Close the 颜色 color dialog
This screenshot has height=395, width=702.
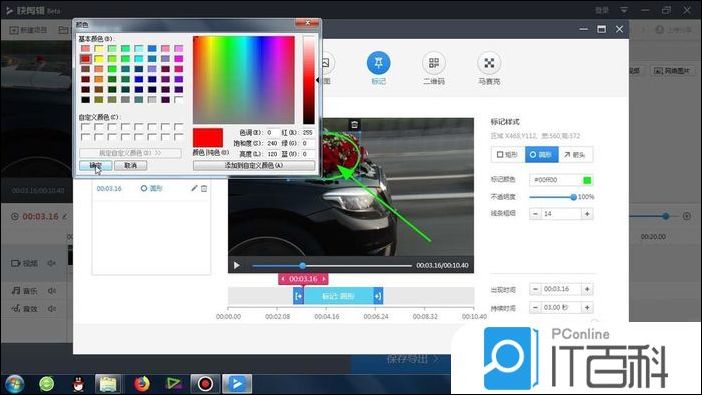[308, 23]
